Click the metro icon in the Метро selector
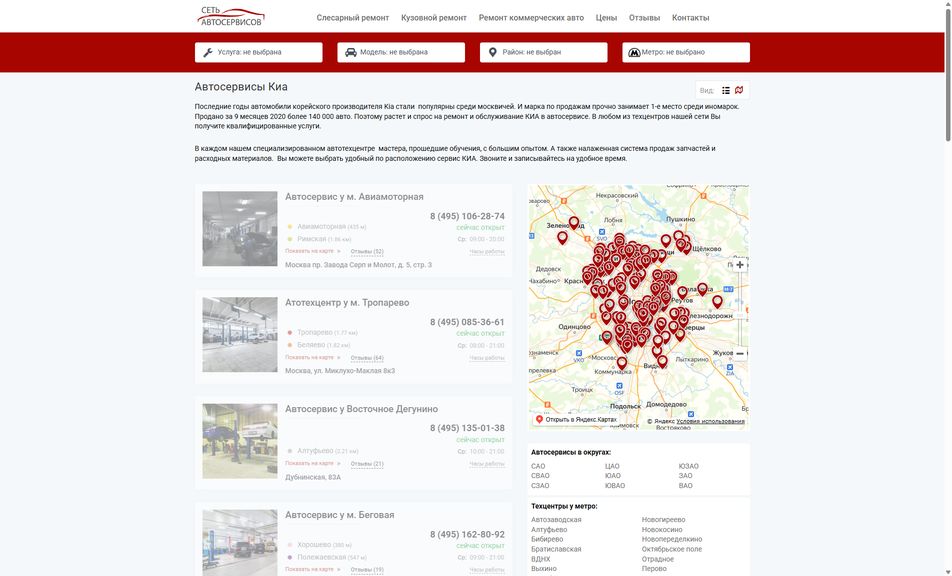Image resolution: width=952 pixels, height=576 pixels. tap(634, 53)
